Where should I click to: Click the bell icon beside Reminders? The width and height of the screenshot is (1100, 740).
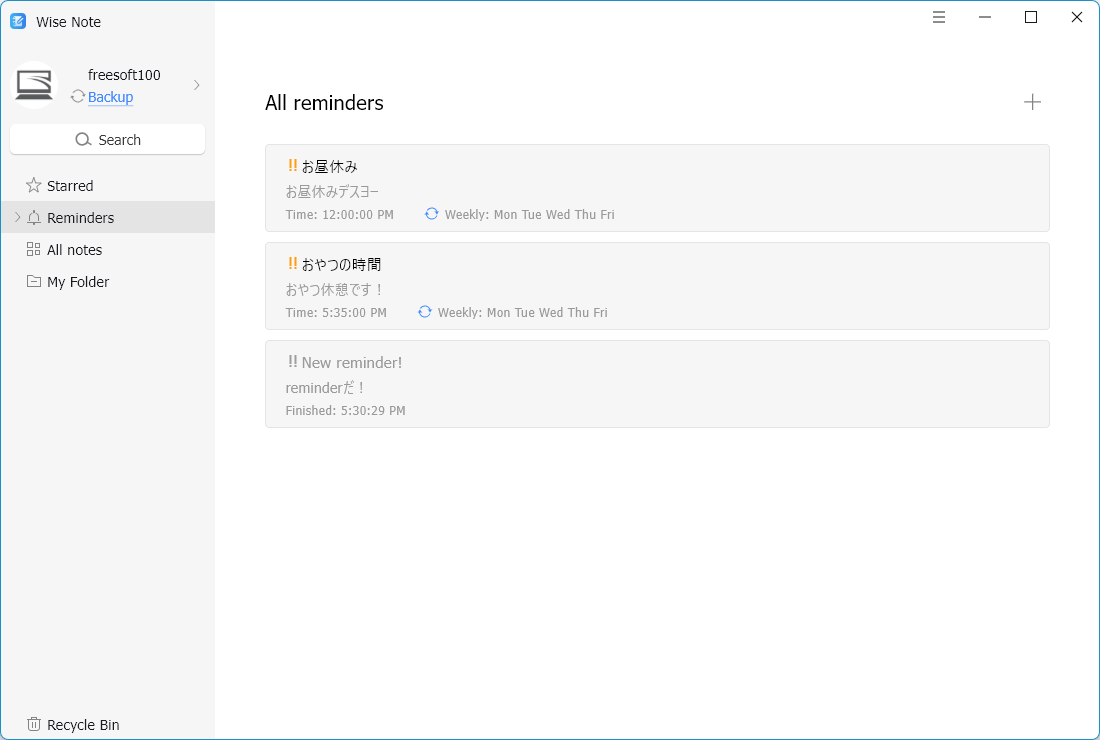click(34, 218)
